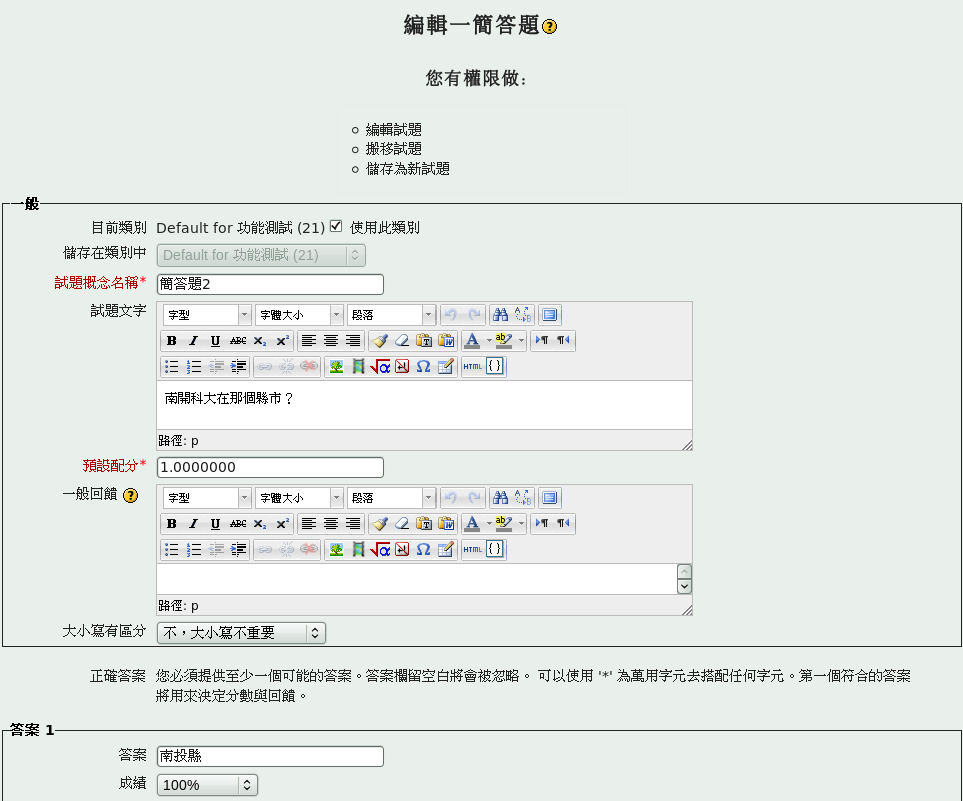
Task: Insert special character (Omega) in general feedback editor
Action: (x=423, y=550)
